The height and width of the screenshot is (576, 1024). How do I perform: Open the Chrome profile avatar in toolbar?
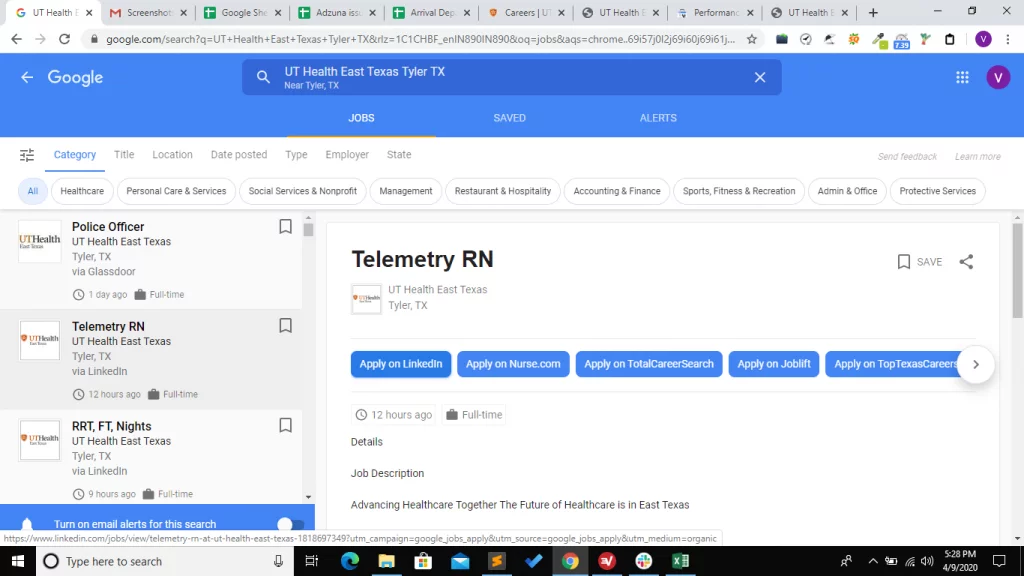(983, 39)
